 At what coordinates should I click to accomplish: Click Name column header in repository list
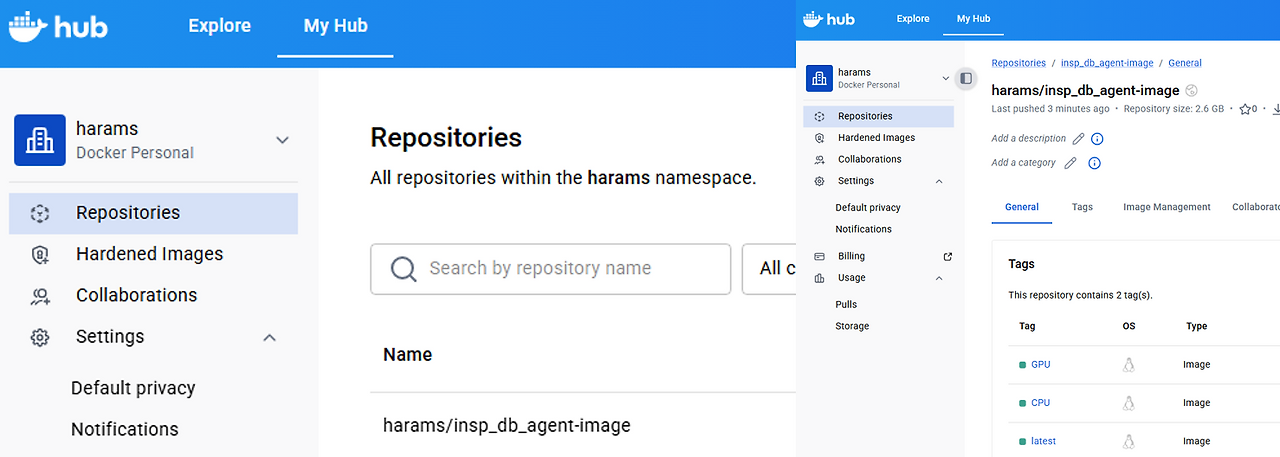(408, 354)
